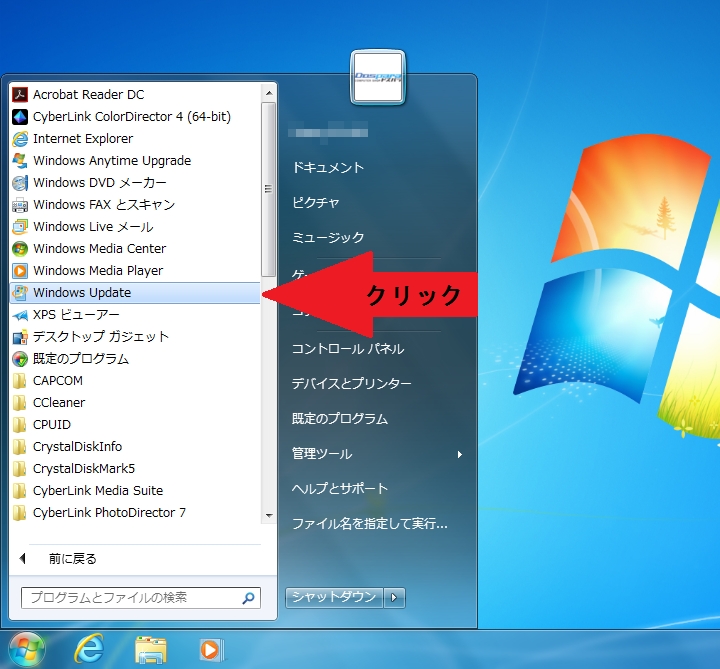Open the shutdown options arrow

click(x=394, y=598)
